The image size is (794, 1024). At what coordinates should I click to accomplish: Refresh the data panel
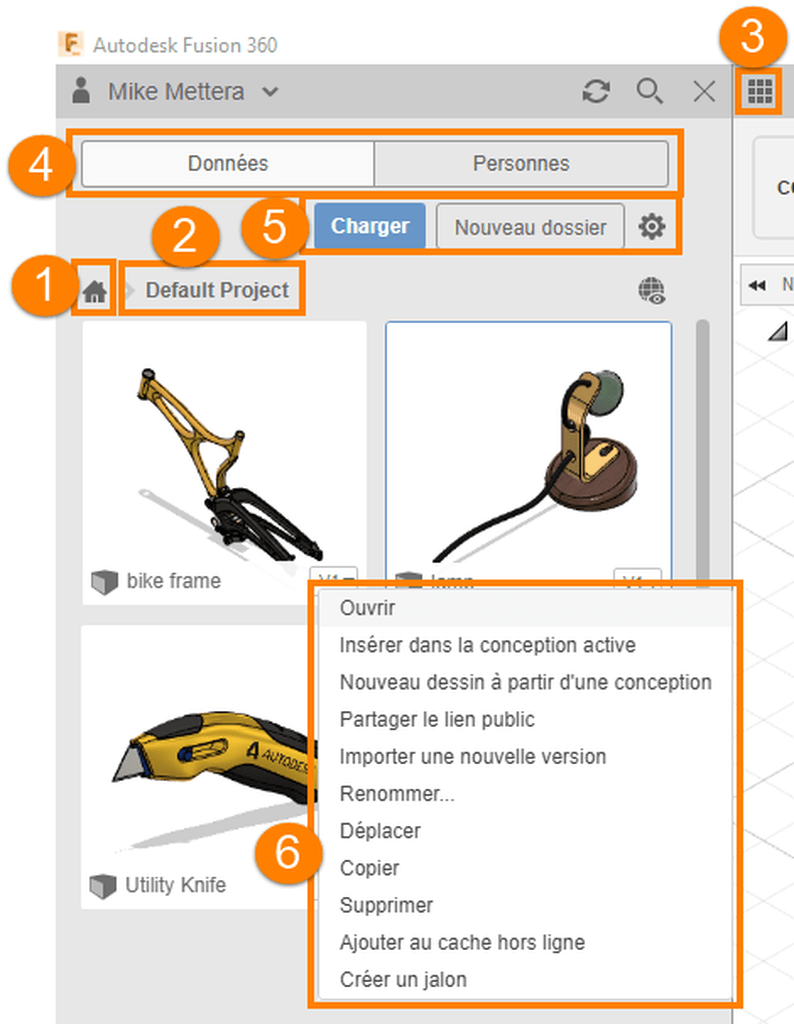tap(596, 91)
